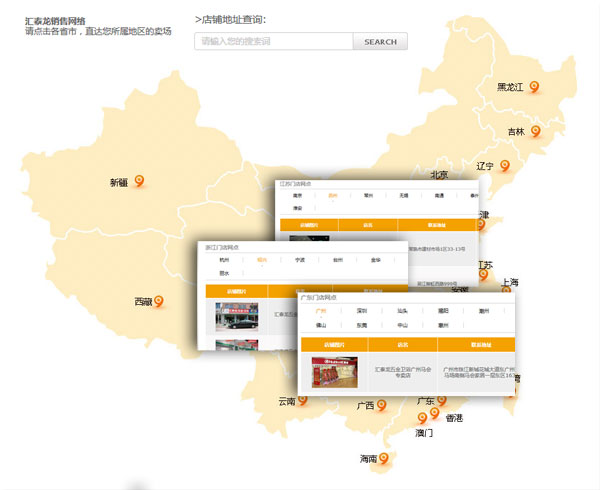Switch to 深圳 tab in Guangdong panel
The image size is (600, 490).
coord(361,311)
